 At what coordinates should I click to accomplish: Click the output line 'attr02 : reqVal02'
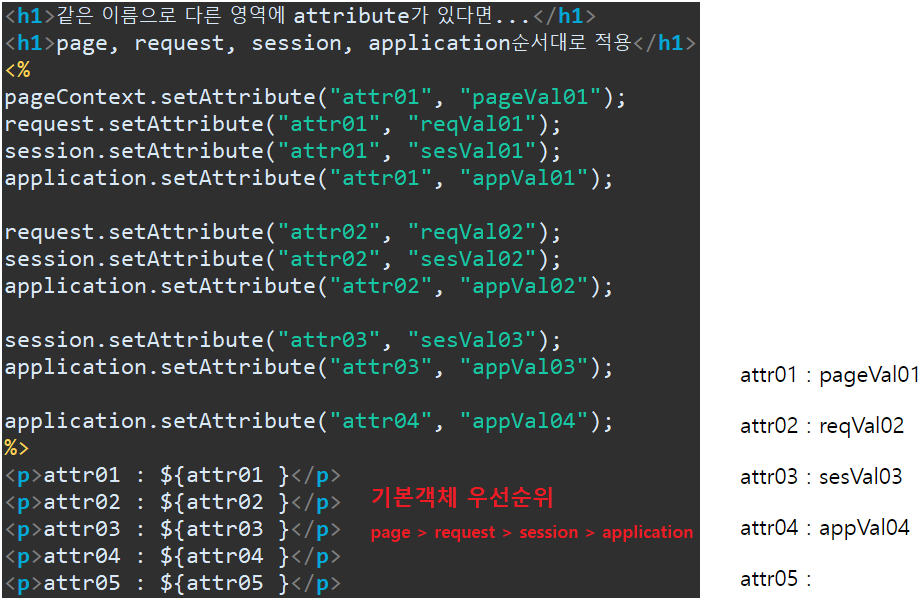[822, 426]
